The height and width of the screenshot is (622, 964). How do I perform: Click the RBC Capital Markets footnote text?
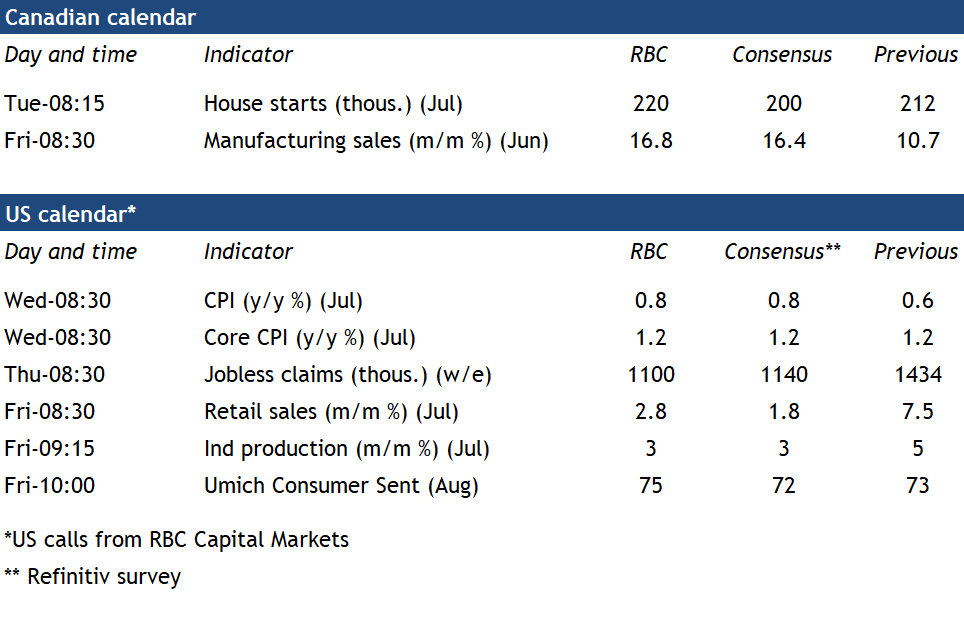click(177, 540)
